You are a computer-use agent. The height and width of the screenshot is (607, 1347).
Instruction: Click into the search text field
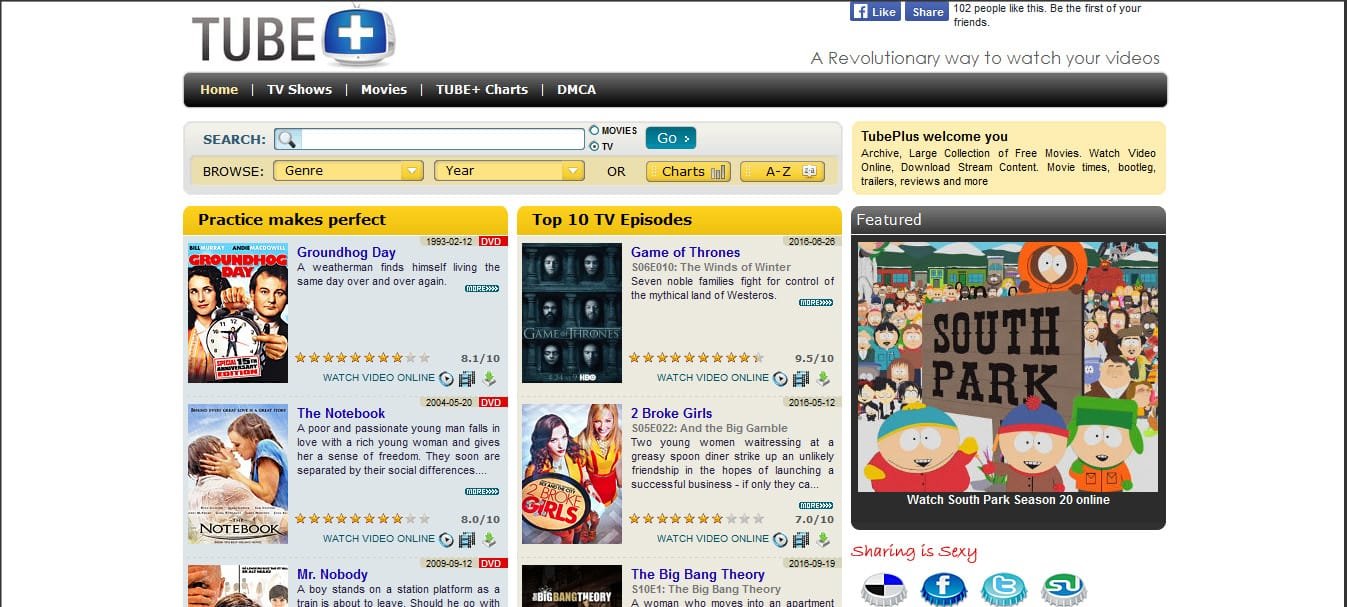point(442,139)
